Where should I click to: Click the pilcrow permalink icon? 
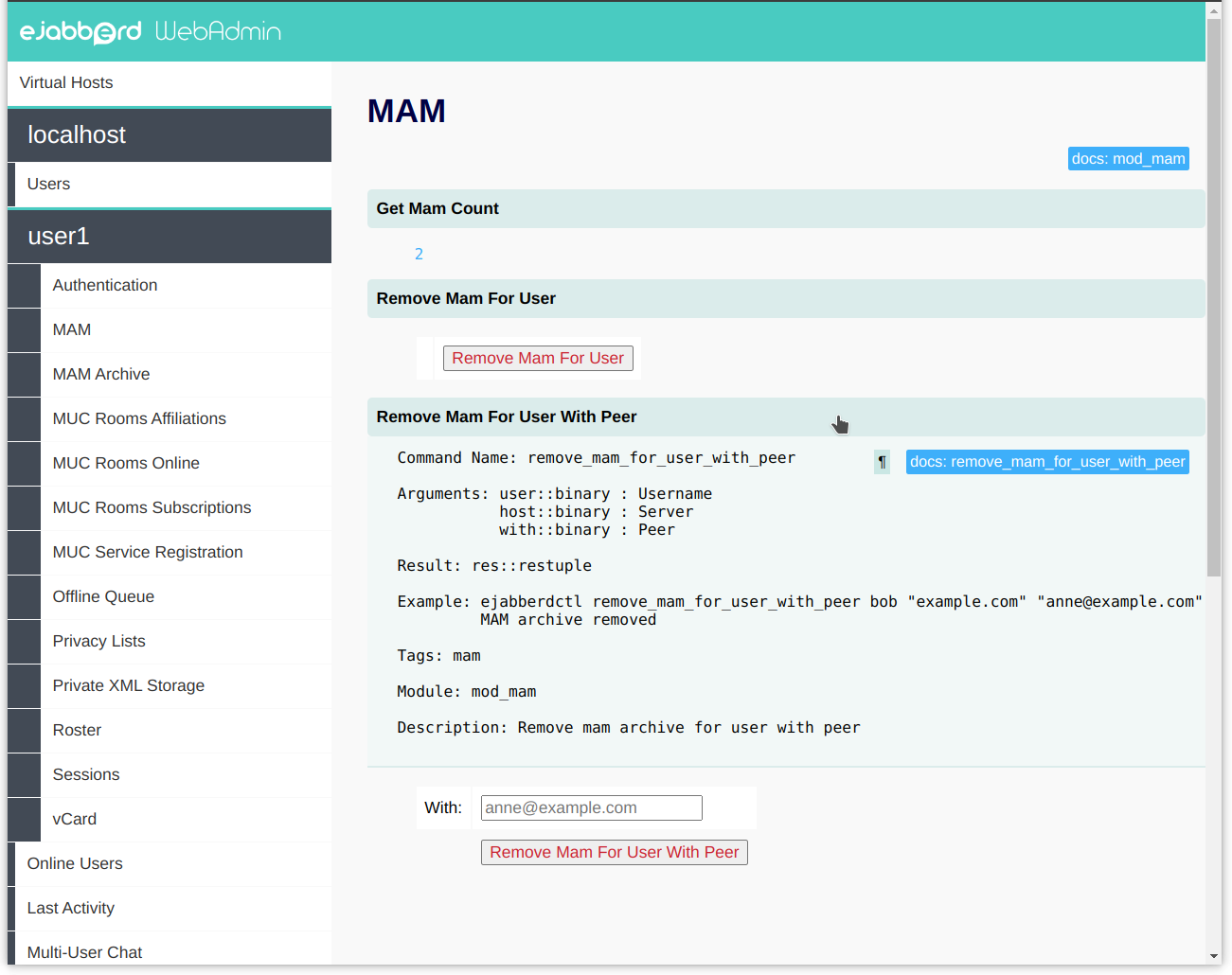[x=882, y=462]
